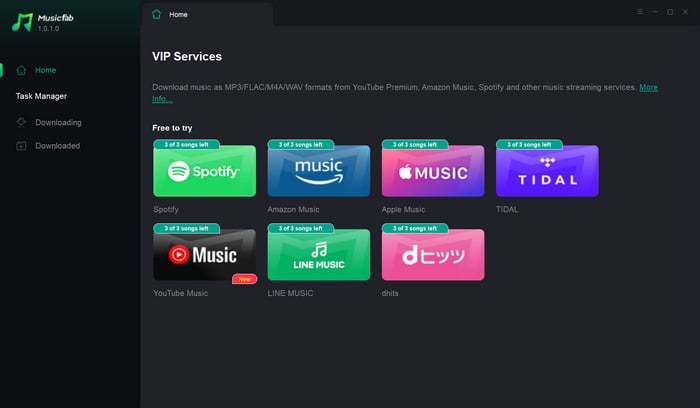Click the songs left badge on LINE MUSIC
The height and width of the screenshot is (408, 700).
coord(301,228)
